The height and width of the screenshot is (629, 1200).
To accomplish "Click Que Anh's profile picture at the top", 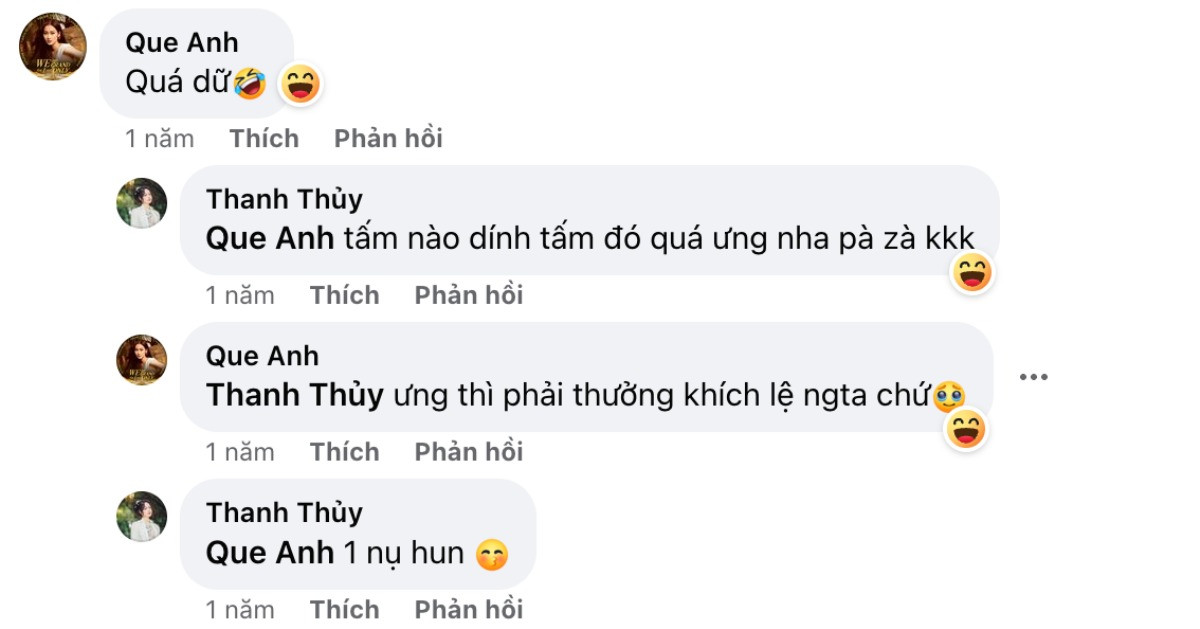I will pos(53,48).
